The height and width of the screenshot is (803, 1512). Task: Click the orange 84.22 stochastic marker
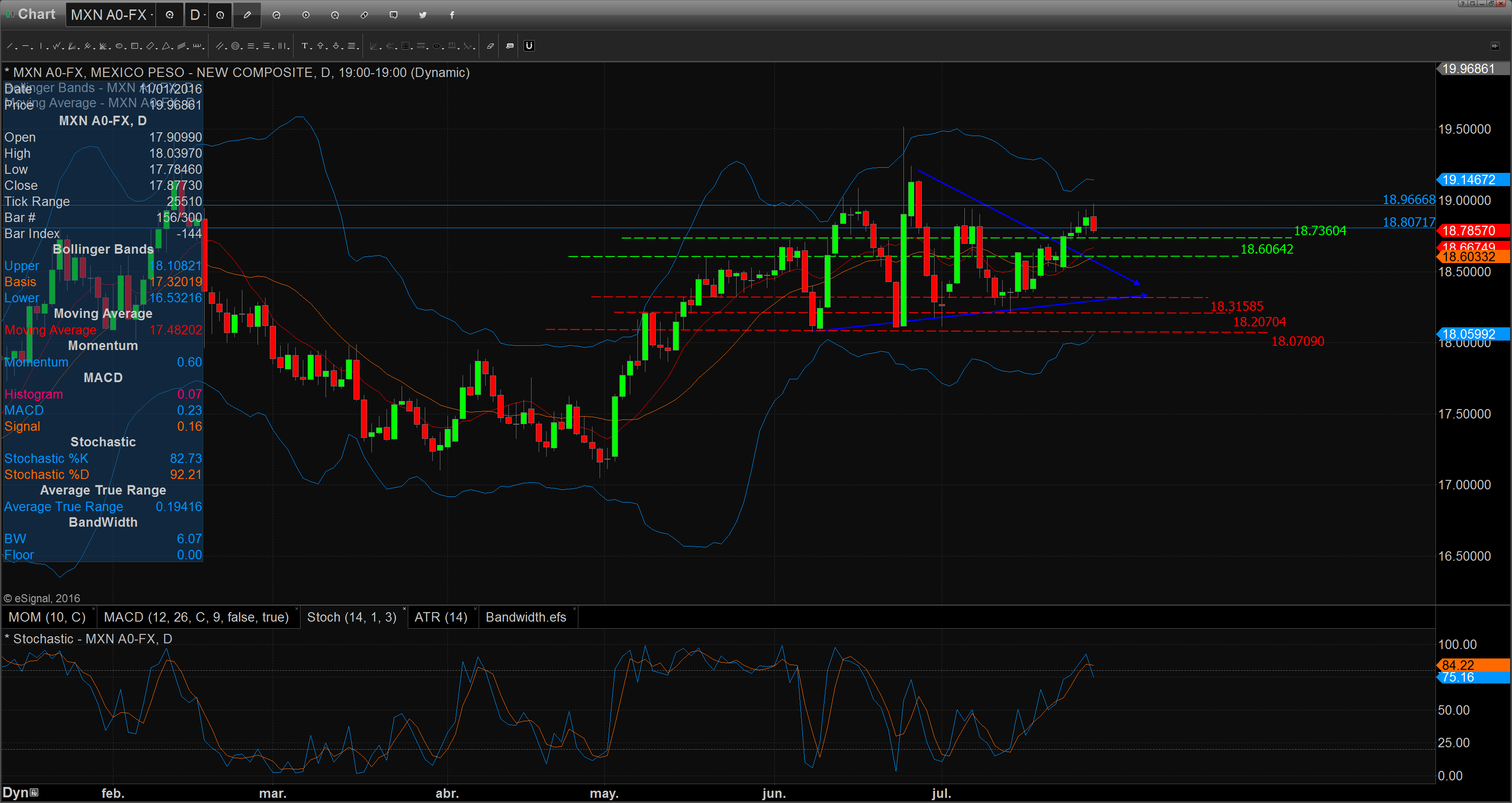[x=1473, y=665]
